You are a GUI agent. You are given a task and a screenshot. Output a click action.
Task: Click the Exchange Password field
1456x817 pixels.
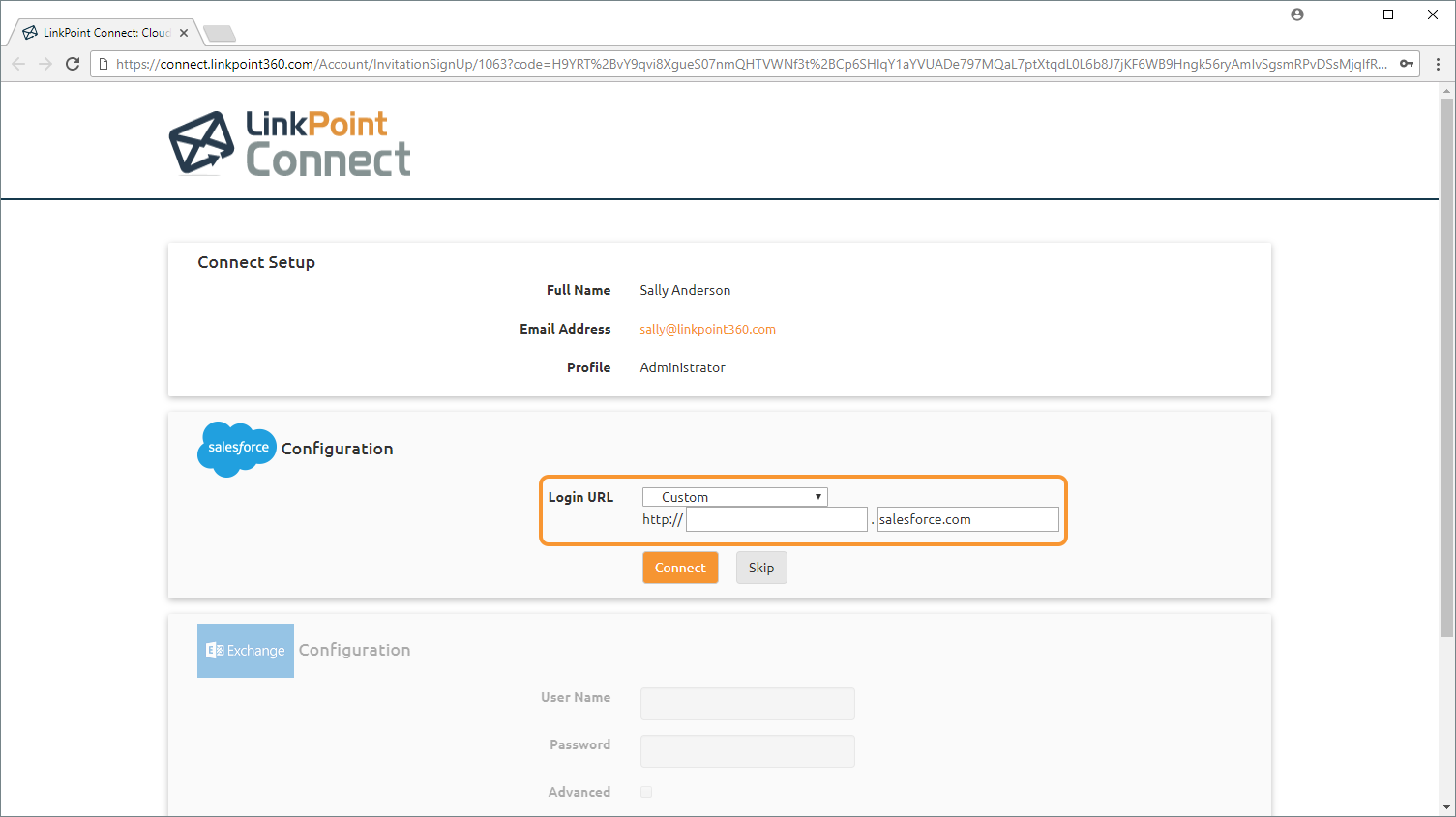[748, 751]
